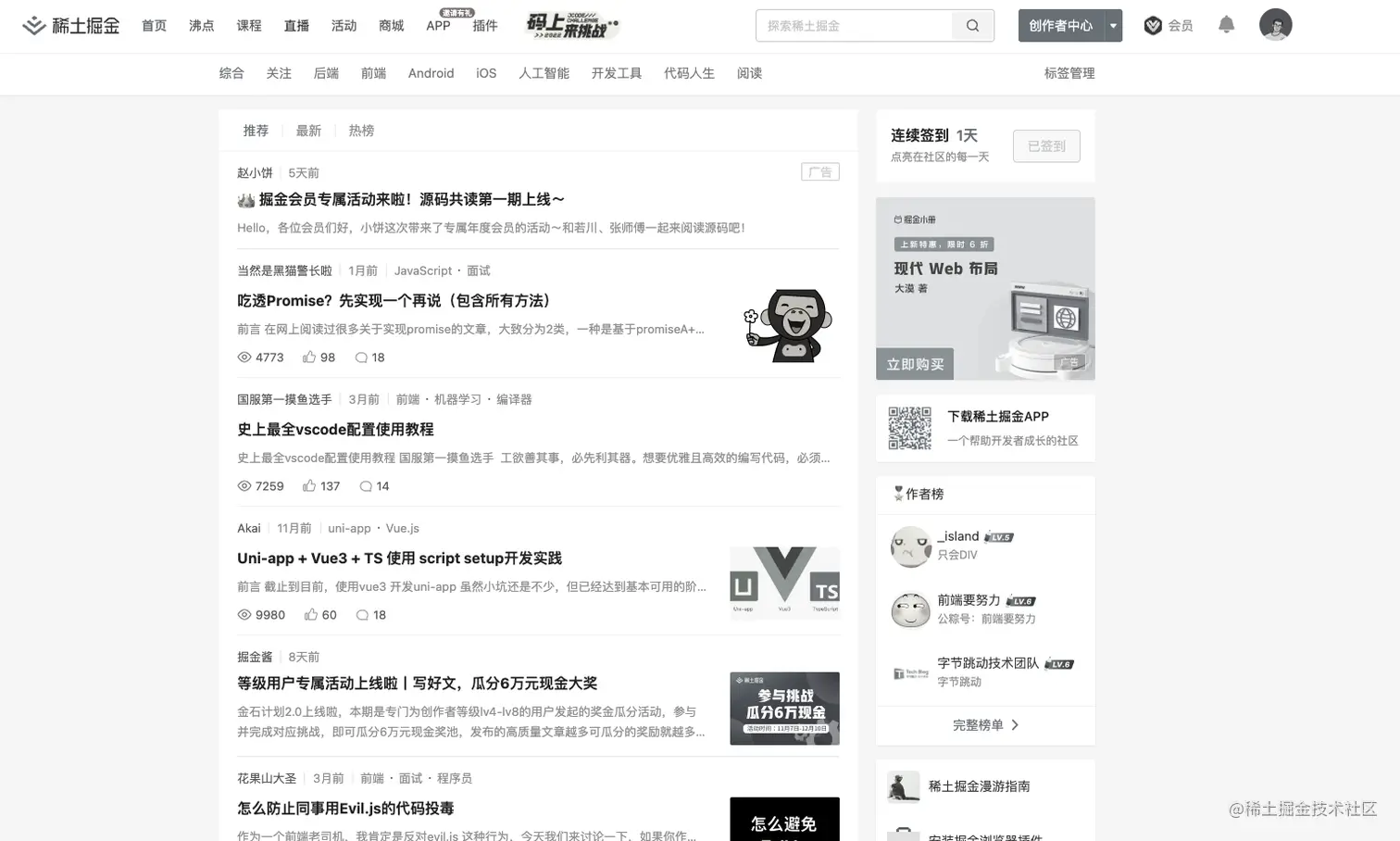Open 稀土掘金漫游指南 link

tap(979, 785)
